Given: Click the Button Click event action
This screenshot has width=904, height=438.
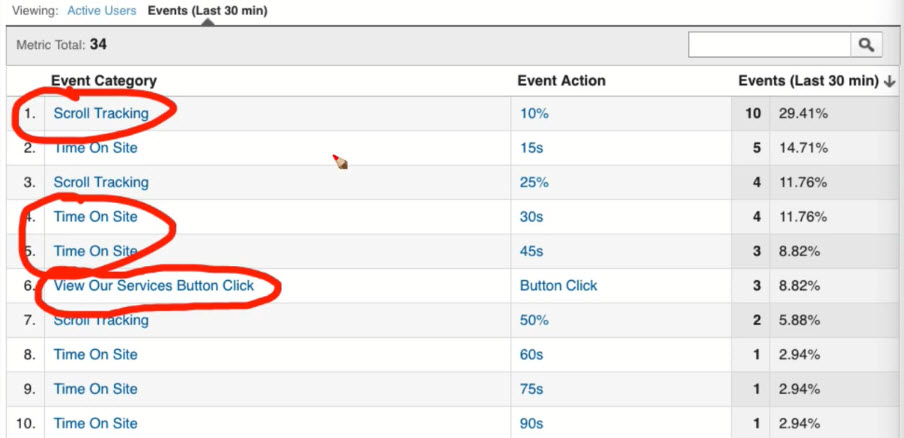Looking at the screenshot, I should point(558,285).
